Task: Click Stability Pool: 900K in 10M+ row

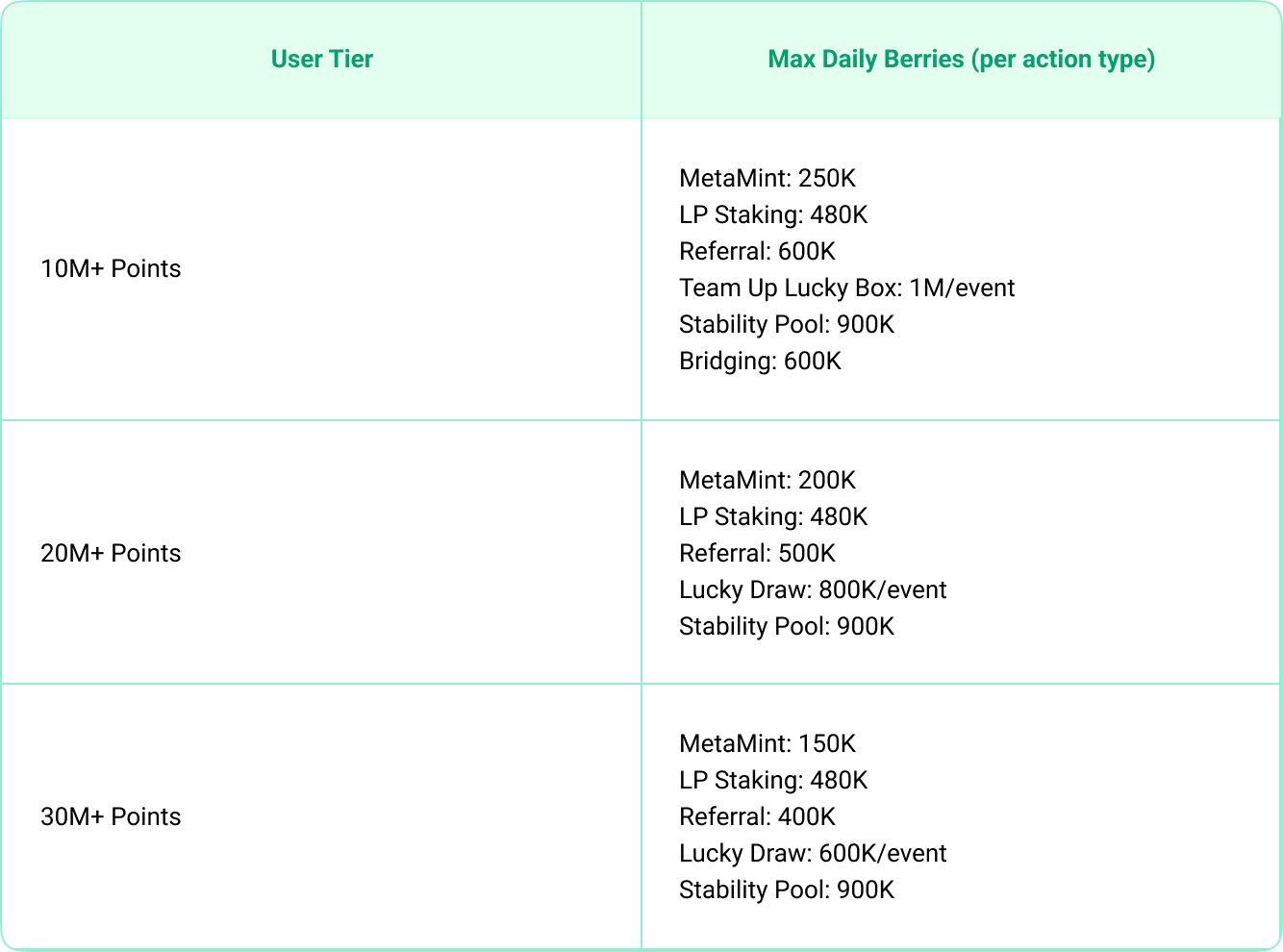Action: click(787, 324)
